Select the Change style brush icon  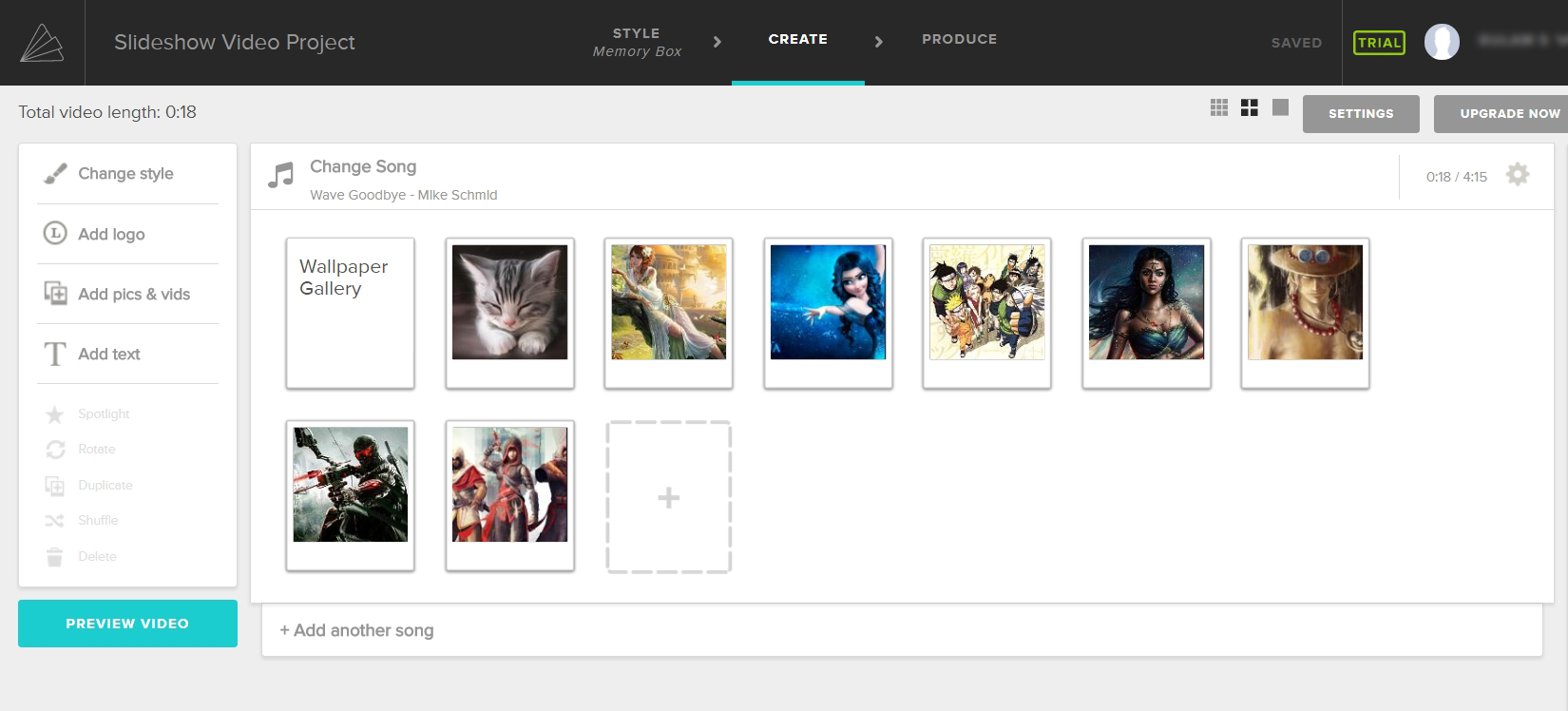55,174
